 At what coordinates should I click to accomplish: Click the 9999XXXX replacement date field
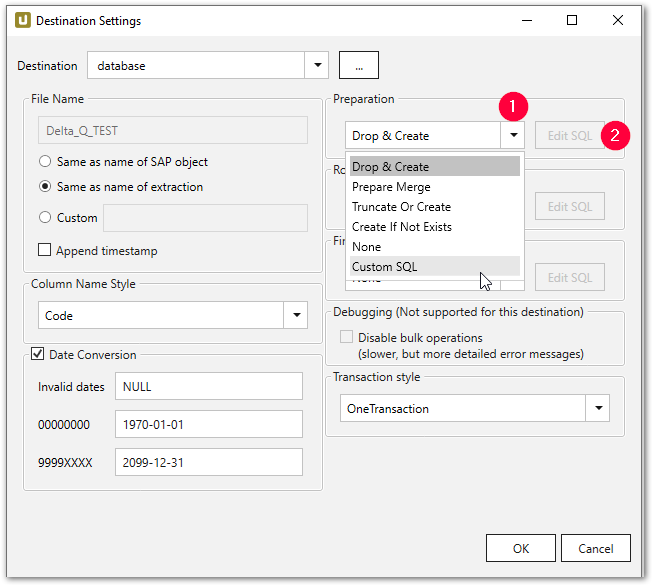pyautogui.click(x=209, y=462)
